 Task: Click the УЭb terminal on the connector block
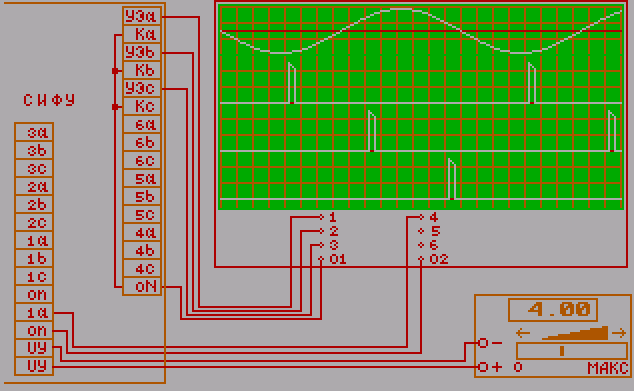[x=142, y=52]
